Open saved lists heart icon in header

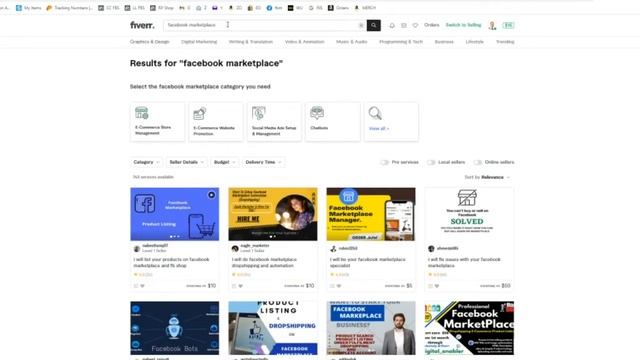click(415, 25)
